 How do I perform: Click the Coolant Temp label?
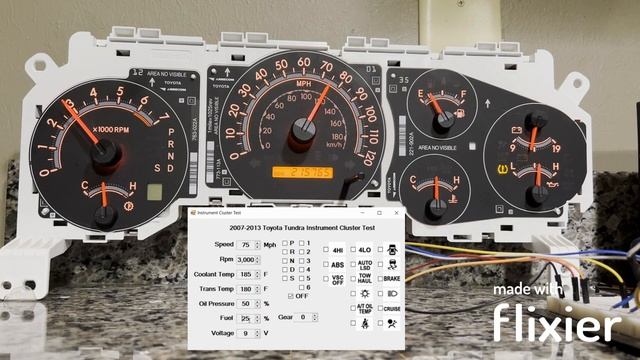click(214, 274)
